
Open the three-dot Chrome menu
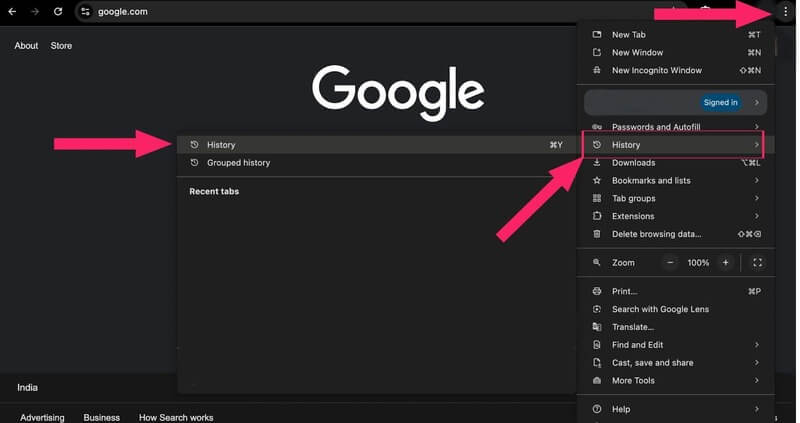[785, 11]
